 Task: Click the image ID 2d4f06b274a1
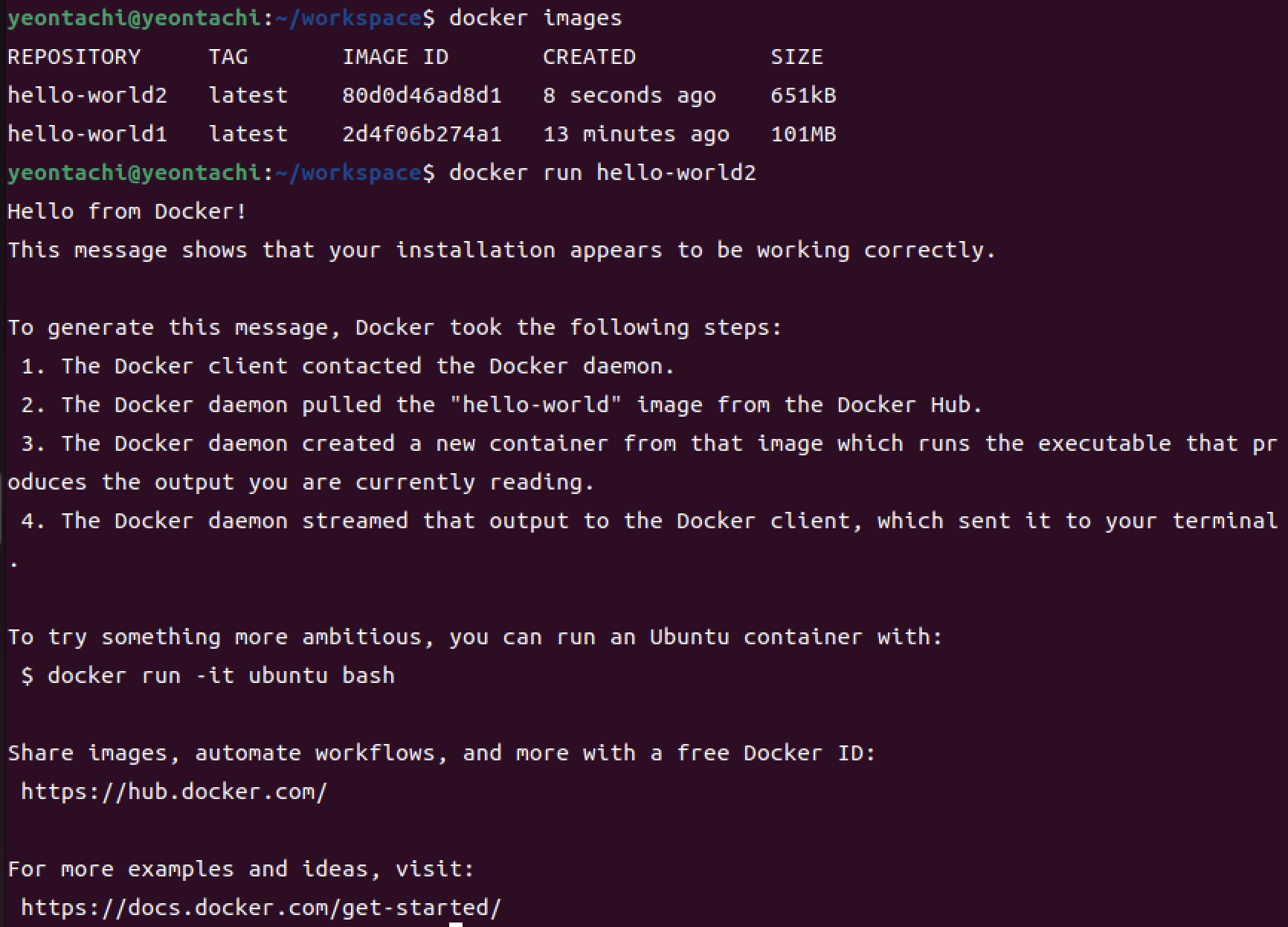click(x=422, y=134)
